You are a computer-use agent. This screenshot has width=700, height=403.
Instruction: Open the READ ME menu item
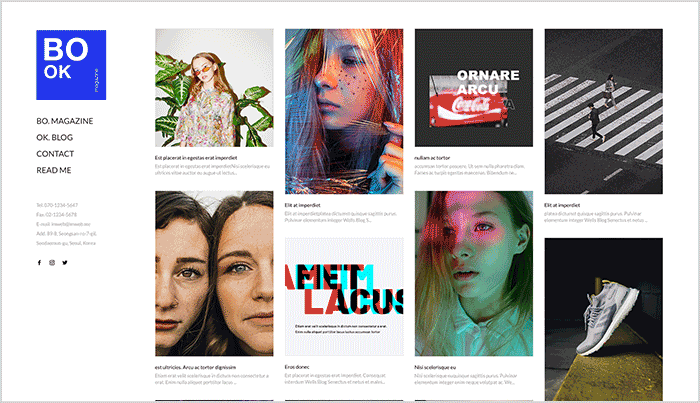pos(54,170)
